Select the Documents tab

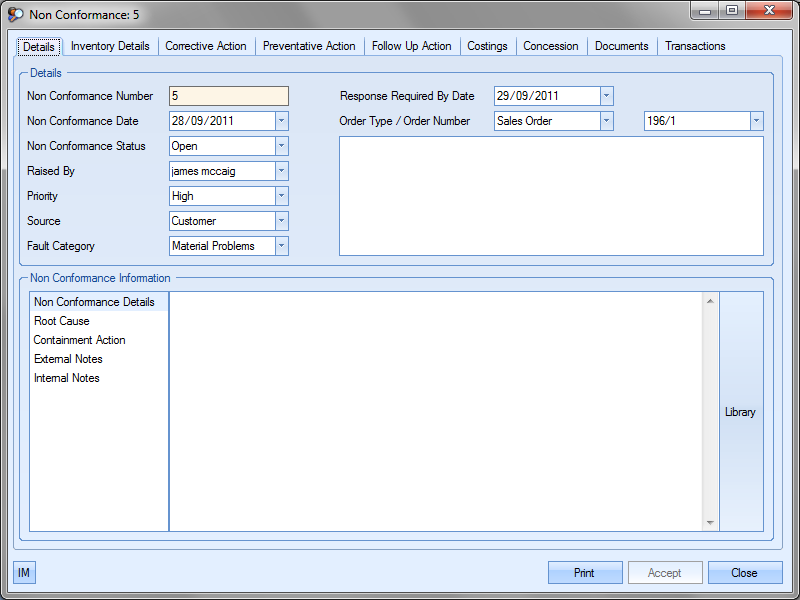pyautogui.click(x=621, y=46)
